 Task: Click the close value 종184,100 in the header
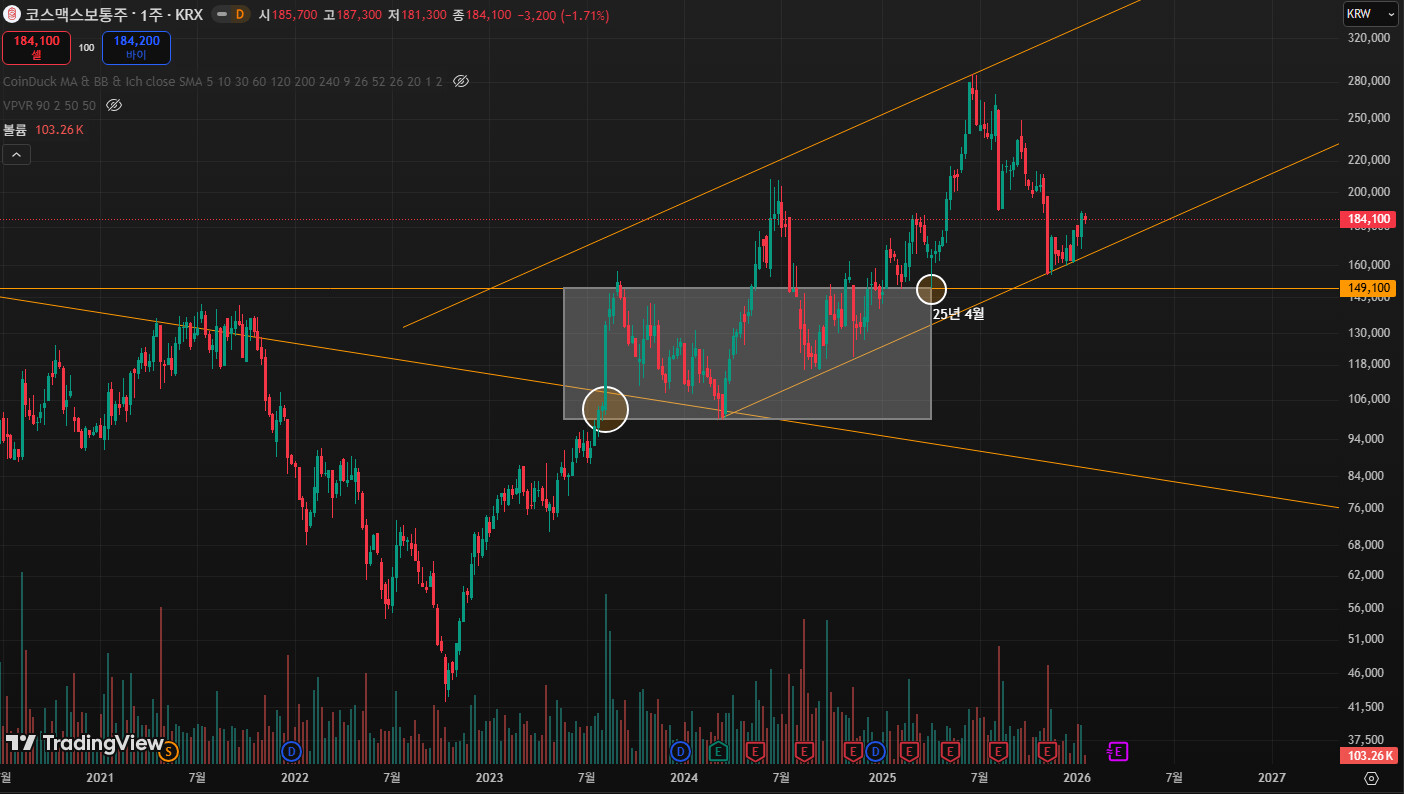[x=483, y=15]
